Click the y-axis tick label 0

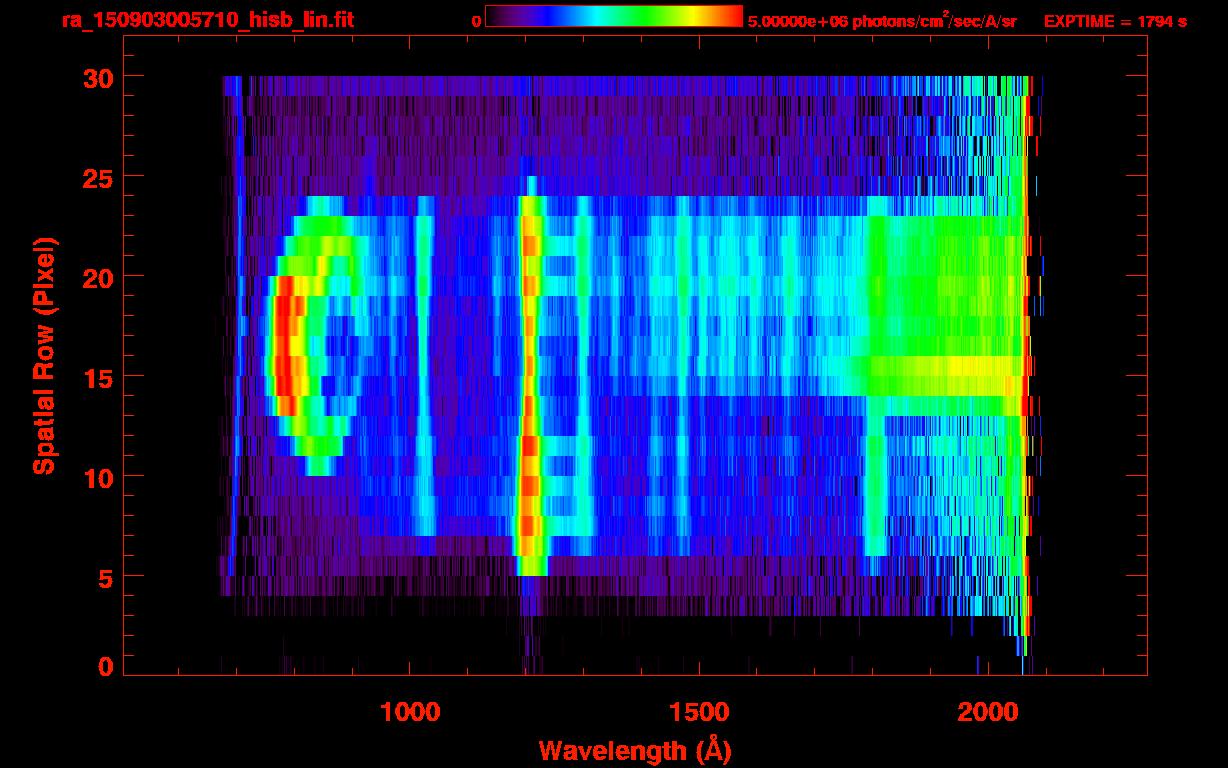(x=104, y=667)
